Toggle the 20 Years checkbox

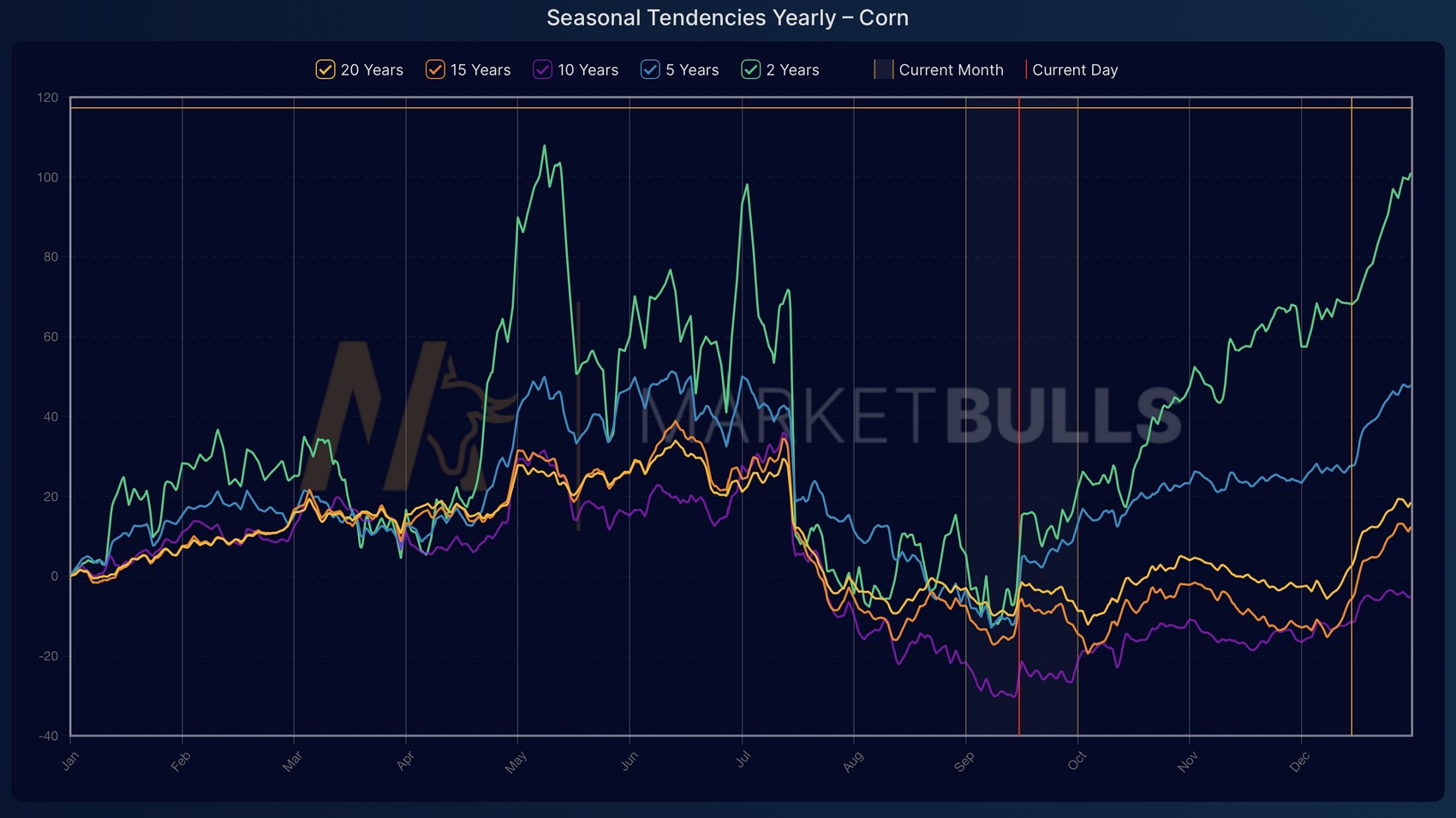(325, 69)
